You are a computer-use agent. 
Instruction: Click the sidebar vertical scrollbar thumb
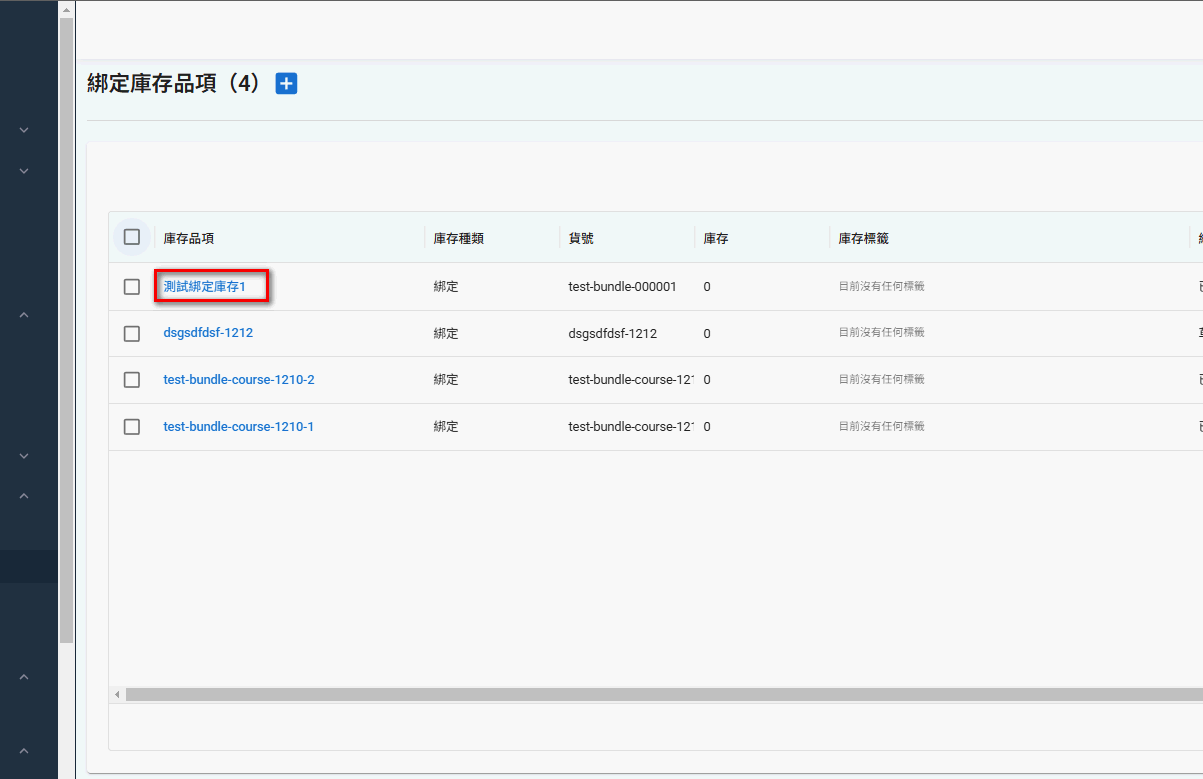pos(67,330)
